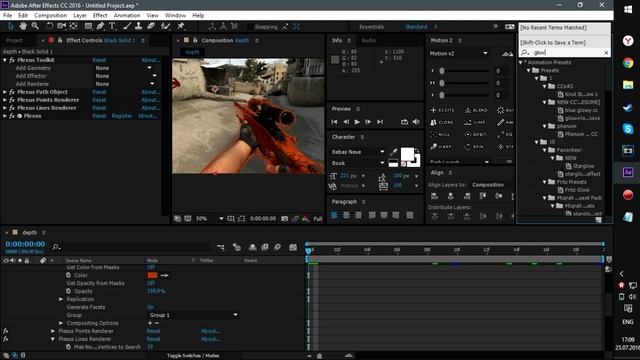This screenshot has height=360, width=640.
Task: Toggle Plexus Path Object fx switch
Action: click(x=12, y=92)
